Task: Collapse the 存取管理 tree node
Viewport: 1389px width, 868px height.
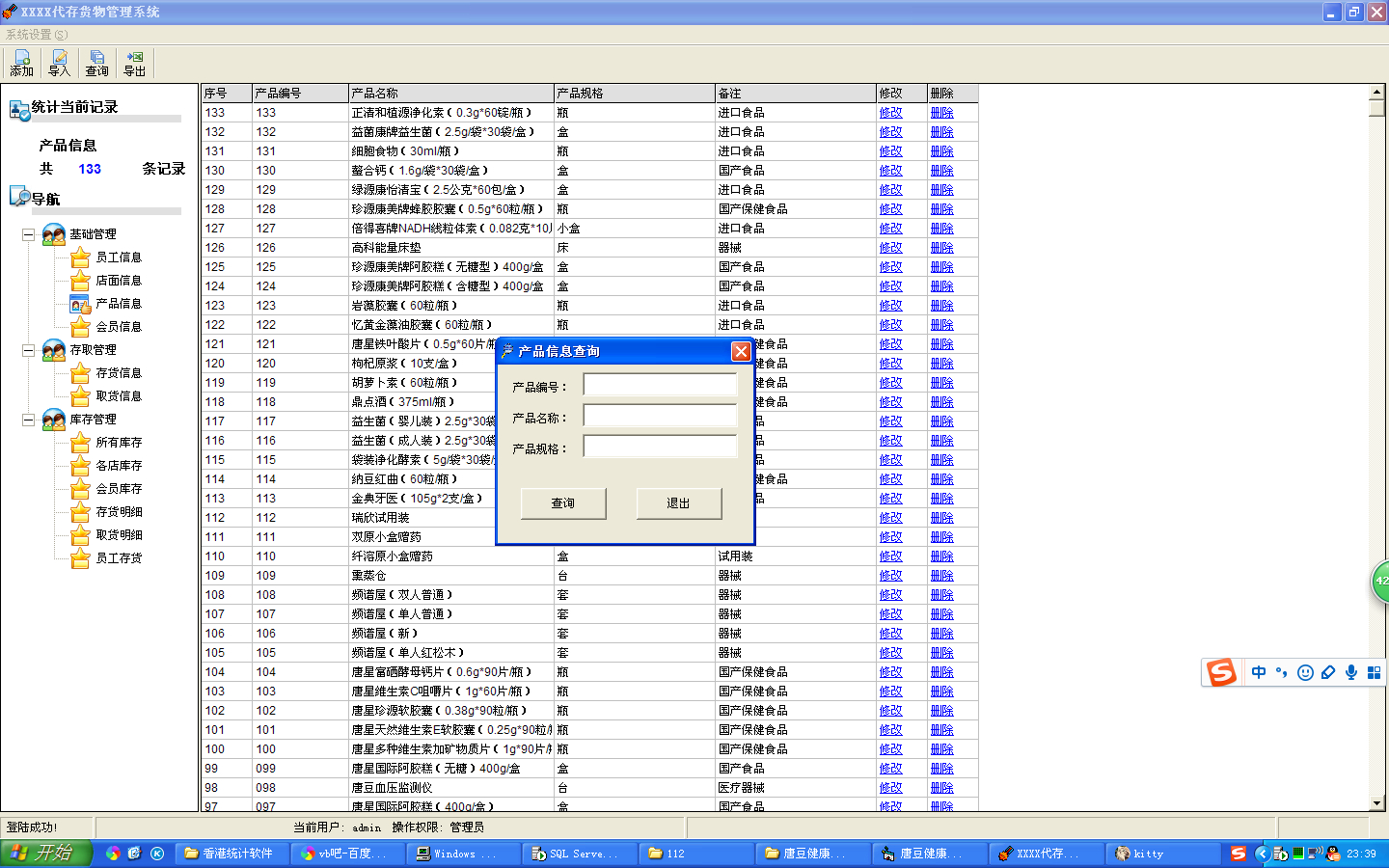Action: (29, 350)
